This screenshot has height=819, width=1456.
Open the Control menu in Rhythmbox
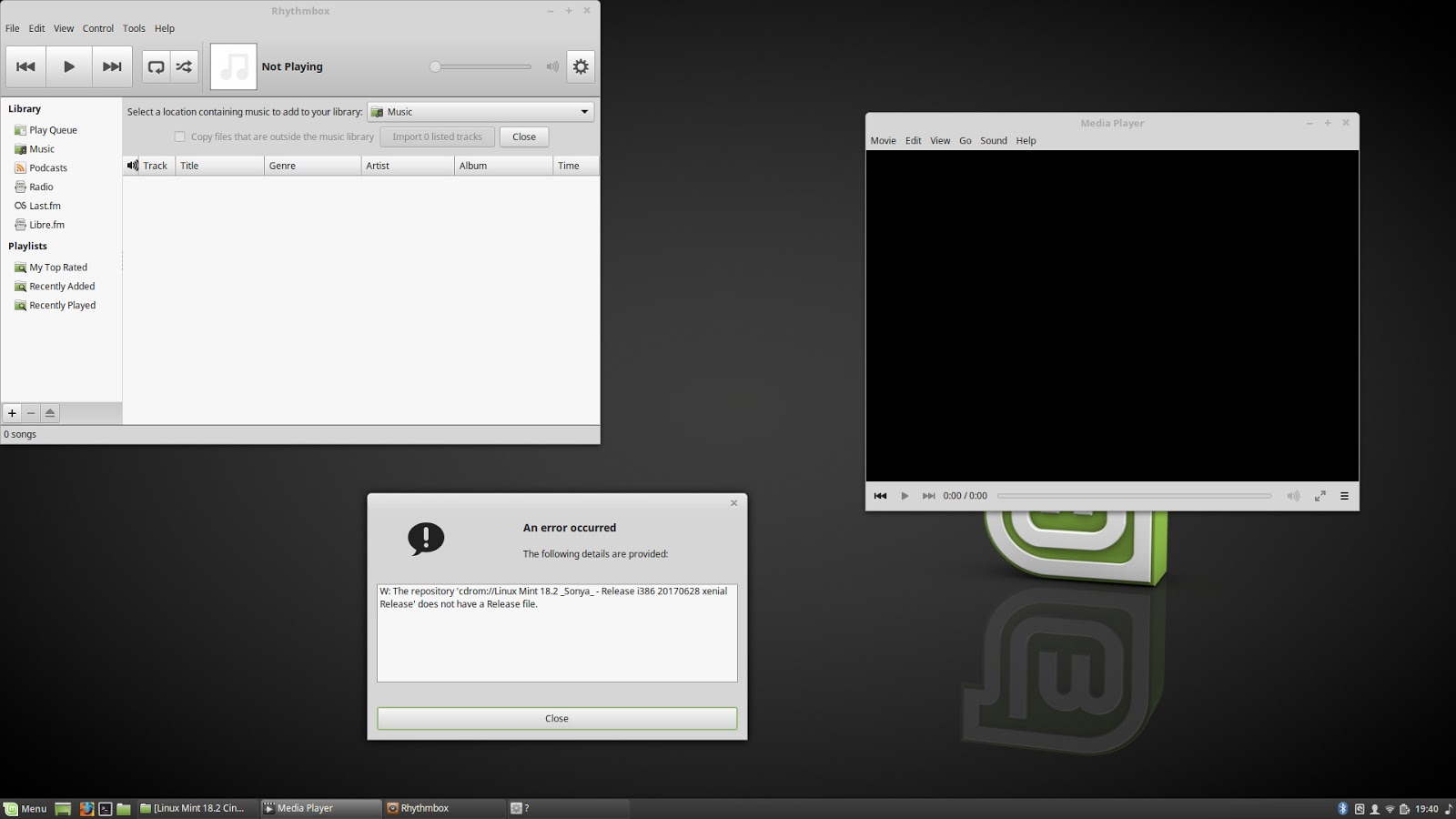(x=97, y=28)
